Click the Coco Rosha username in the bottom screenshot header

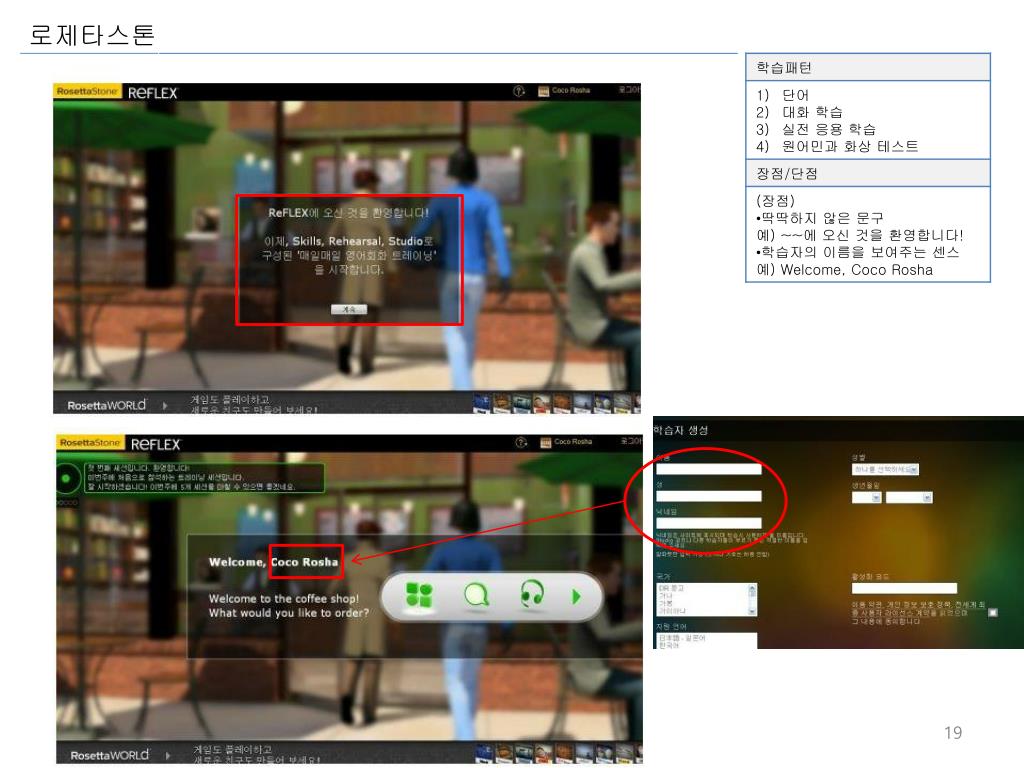coord(573,441)
